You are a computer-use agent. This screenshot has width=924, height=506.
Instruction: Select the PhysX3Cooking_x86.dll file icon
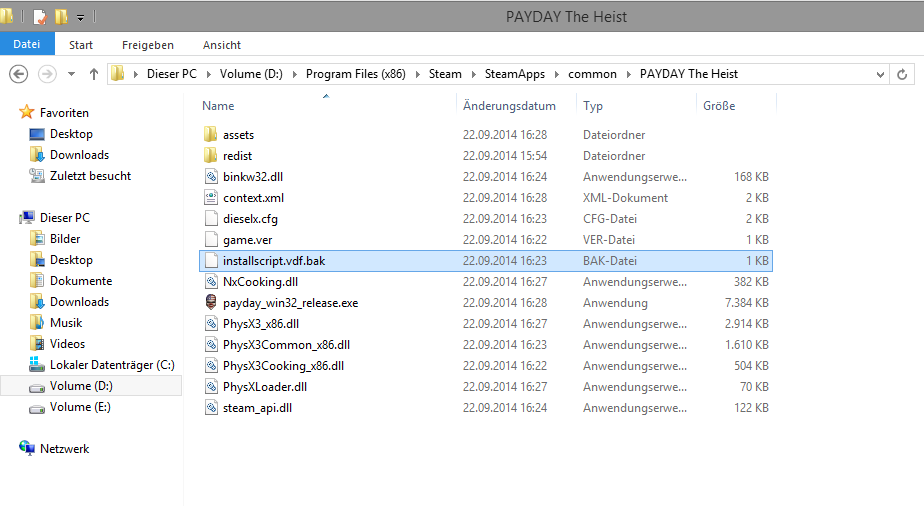[x=211, y=366]
